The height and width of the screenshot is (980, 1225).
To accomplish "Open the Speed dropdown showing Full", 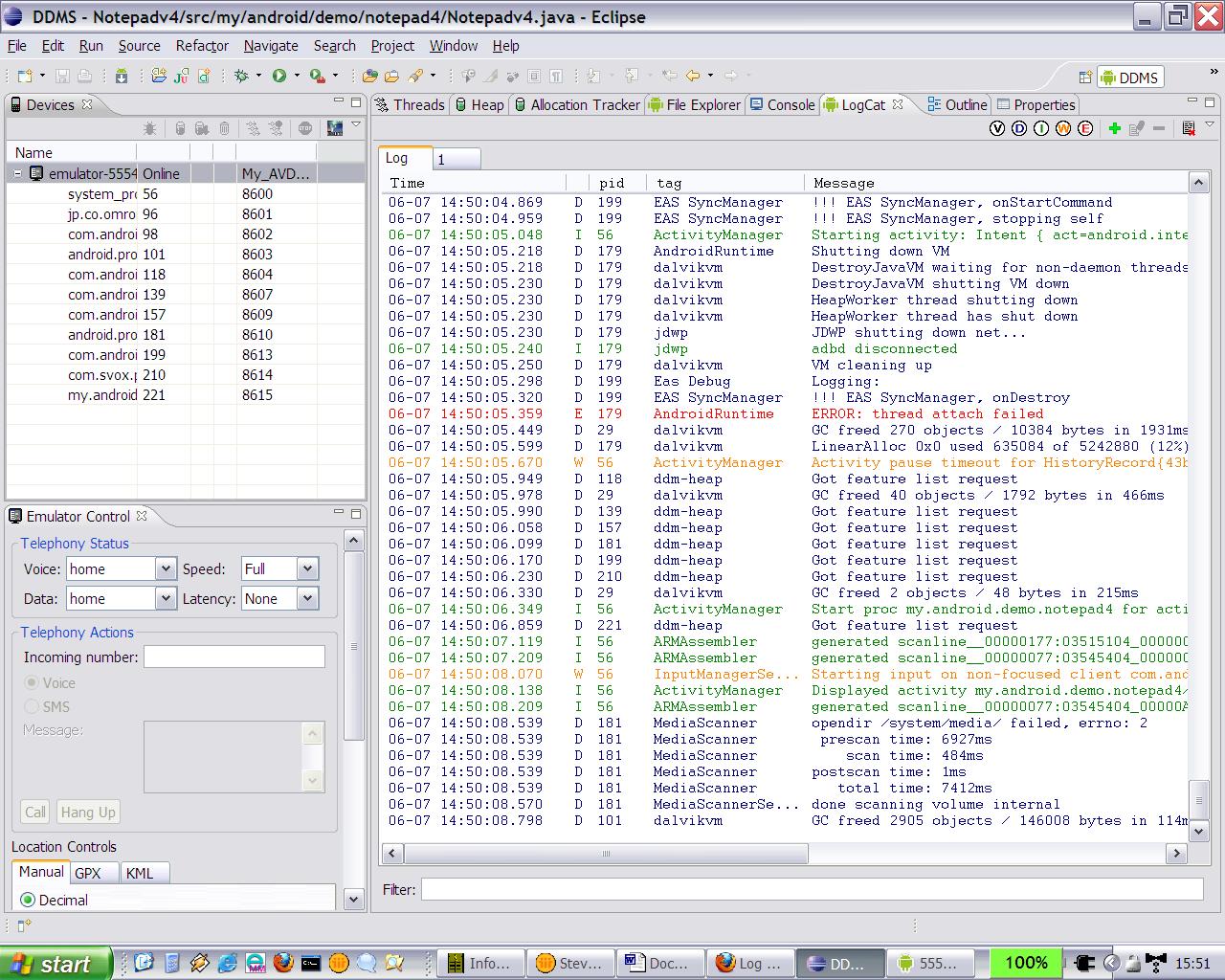I will pyautogui.click(x=307, y=568).
